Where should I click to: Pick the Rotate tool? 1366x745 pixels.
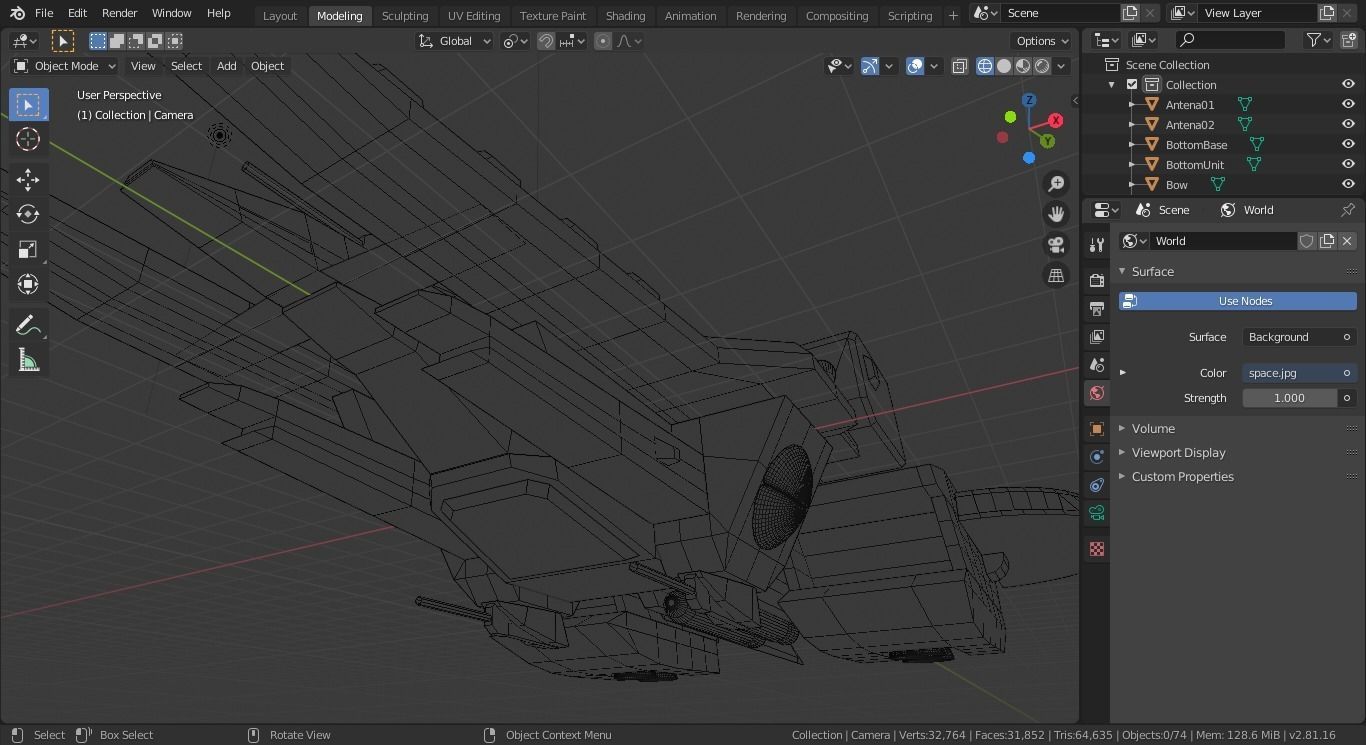click(28, 214)
